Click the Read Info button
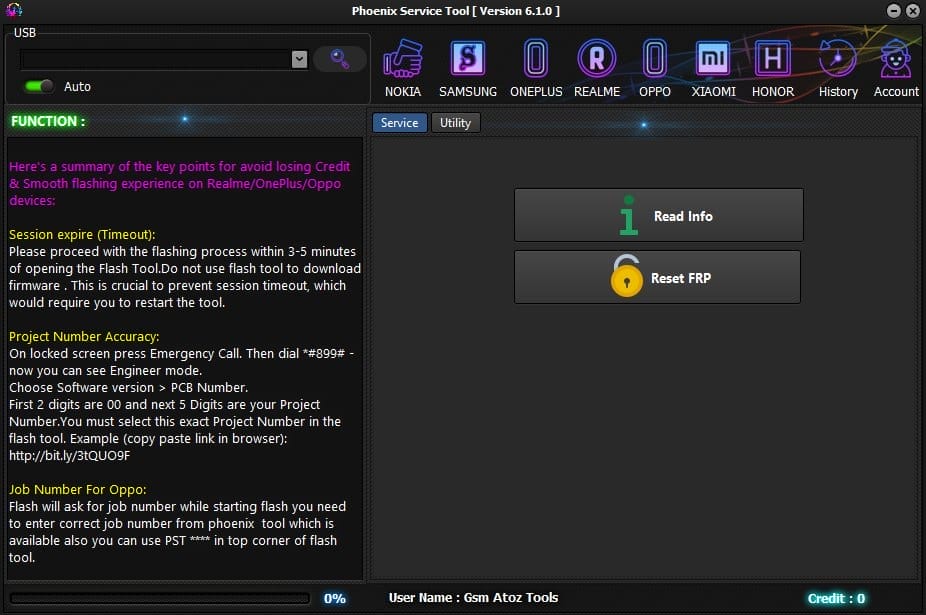This screenshot has width=926, height=615. [x=658, y=215]
